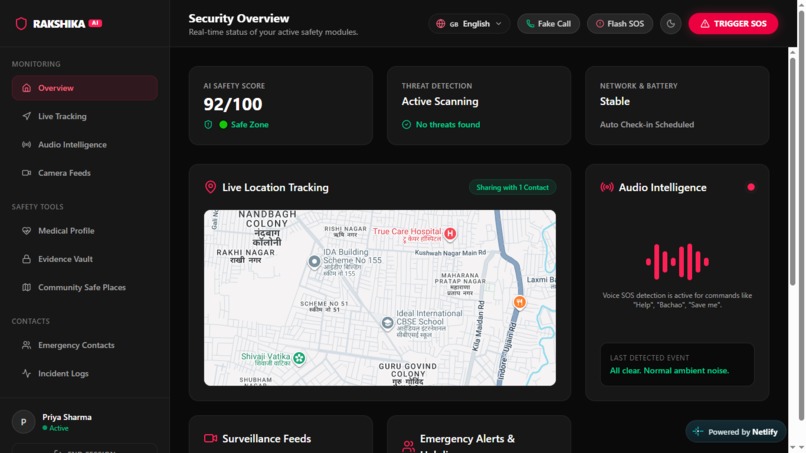Click 'All clear. Normal ambient noise.' text
This screenshot has height=453, width=806.
tap(669, 370)
